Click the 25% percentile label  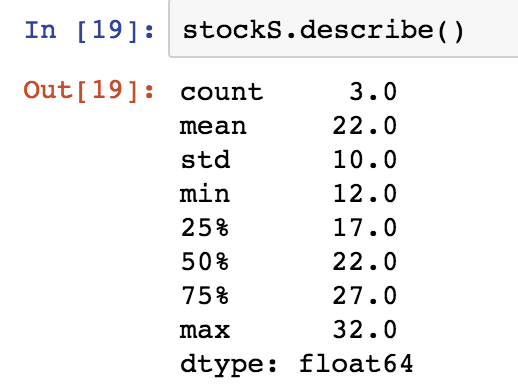205,227
